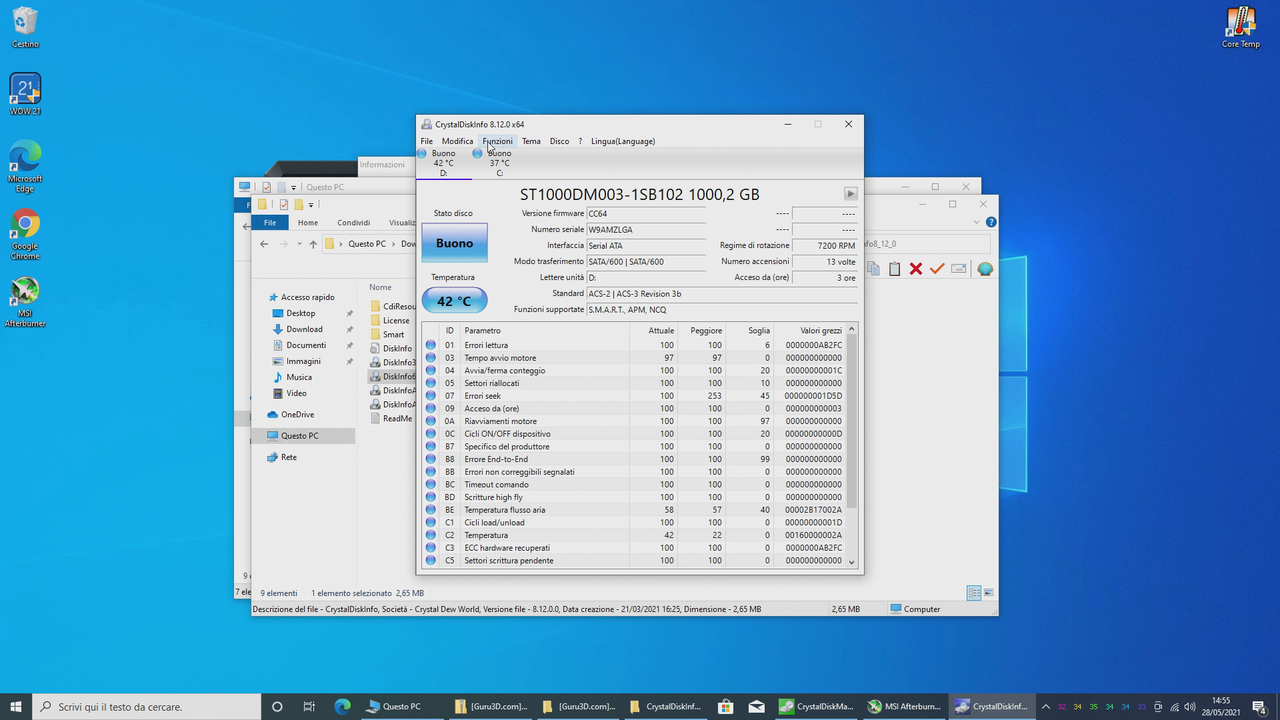Click the red X delete icon in back Explorer window
This screenshot has height=720, width=1280.
click(x=915, y=269)
